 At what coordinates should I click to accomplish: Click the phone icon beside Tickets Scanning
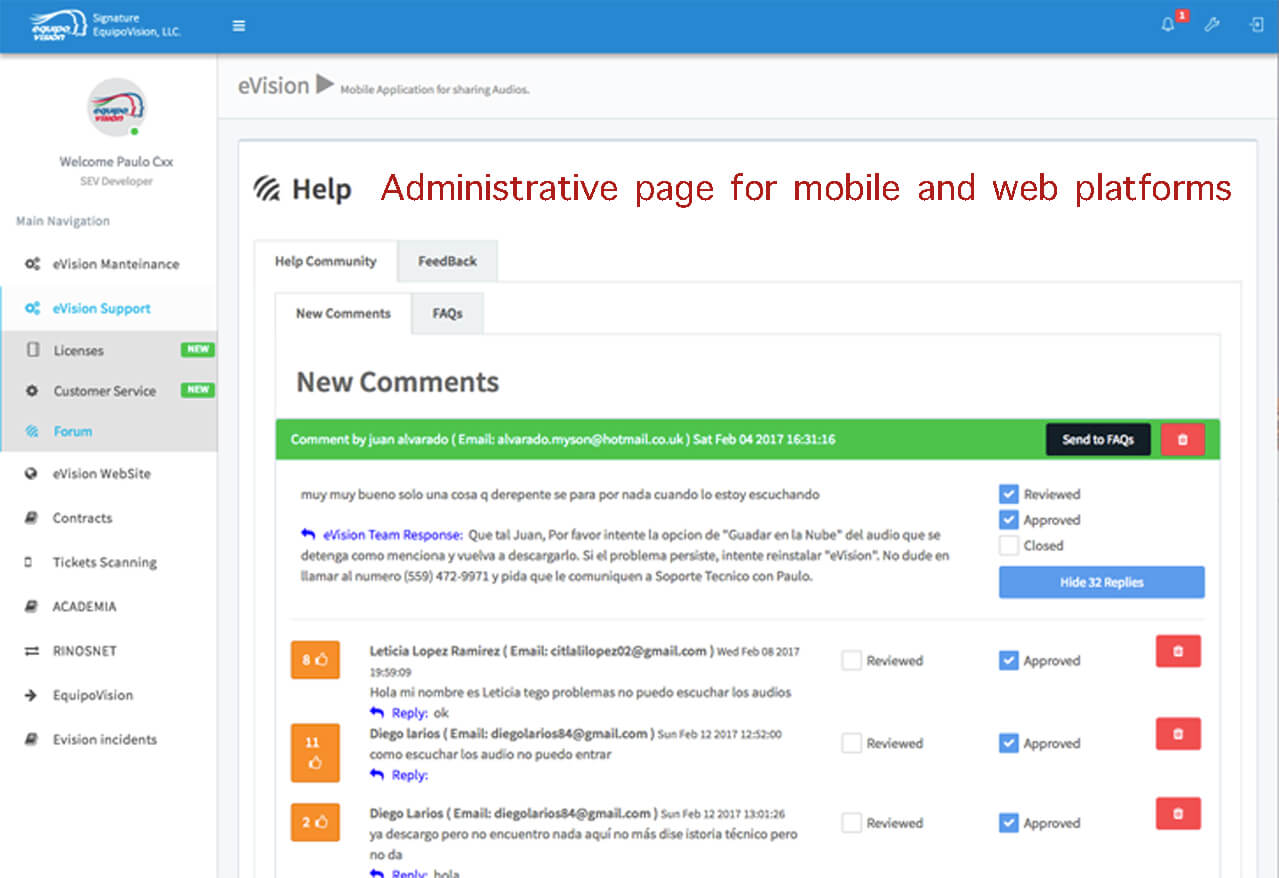tap(29, 562)
